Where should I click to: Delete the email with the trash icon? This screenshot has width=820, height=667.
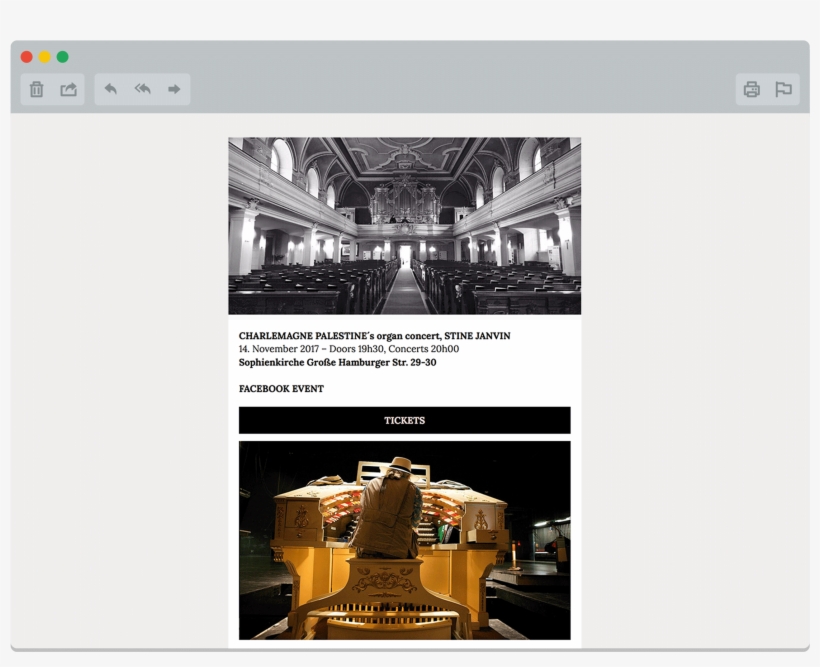(37, 90)
